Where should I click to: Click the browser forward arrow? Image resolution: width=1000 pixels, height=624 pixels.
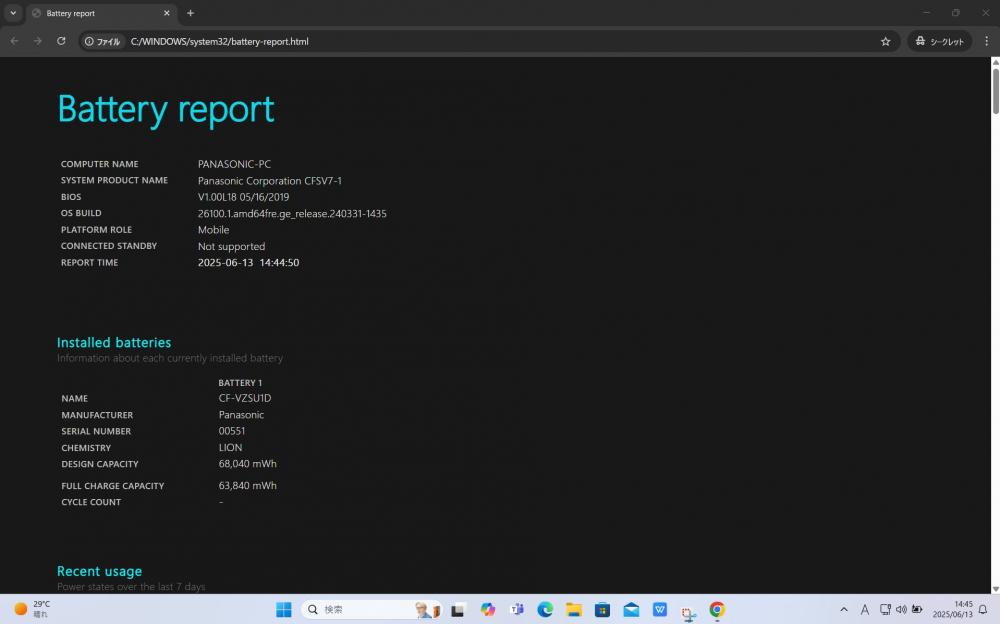tap(38, 41)
